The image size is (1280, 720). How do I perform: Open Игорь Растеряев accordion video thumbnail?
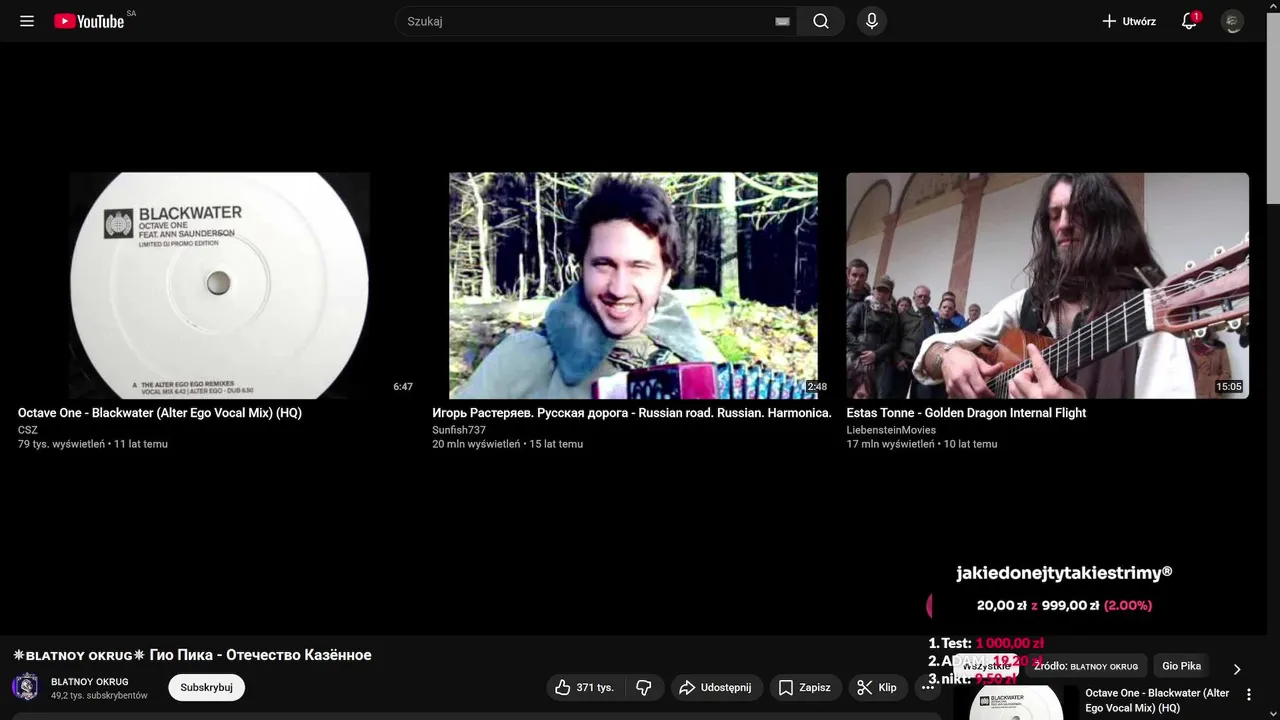coord(633,285)
